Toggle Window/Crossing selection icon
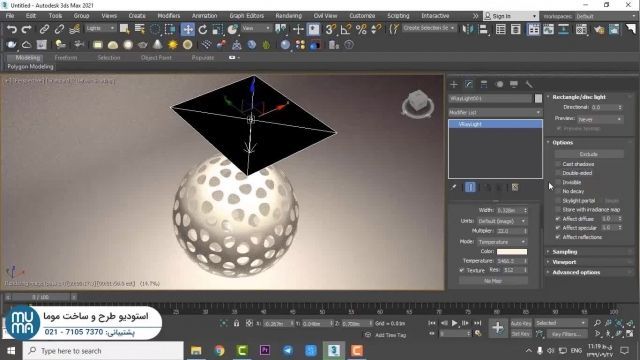640x360 pixels. (170, 29)
